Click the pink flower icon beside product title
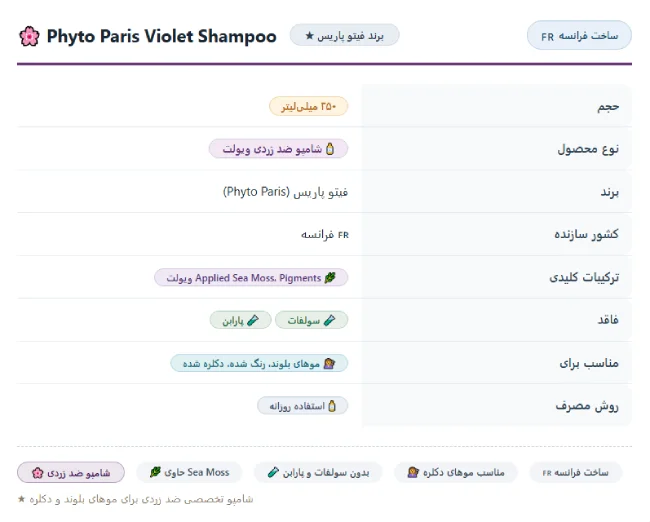Viewport: 650px width, 522px height. [x=29, y=36]
